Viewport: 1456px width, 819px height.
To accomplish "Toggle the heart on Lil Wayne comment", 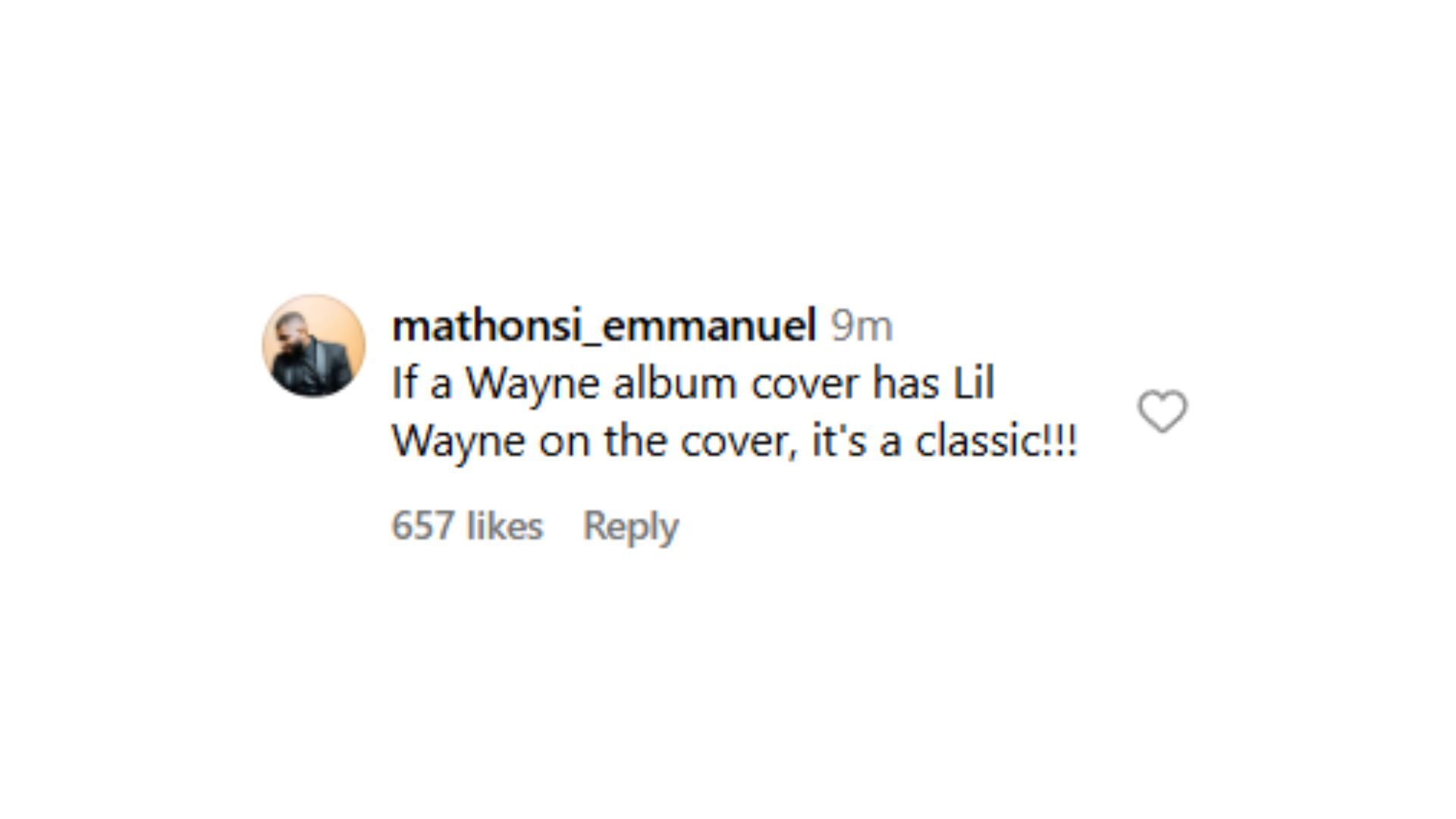I will coord(1162,411).
